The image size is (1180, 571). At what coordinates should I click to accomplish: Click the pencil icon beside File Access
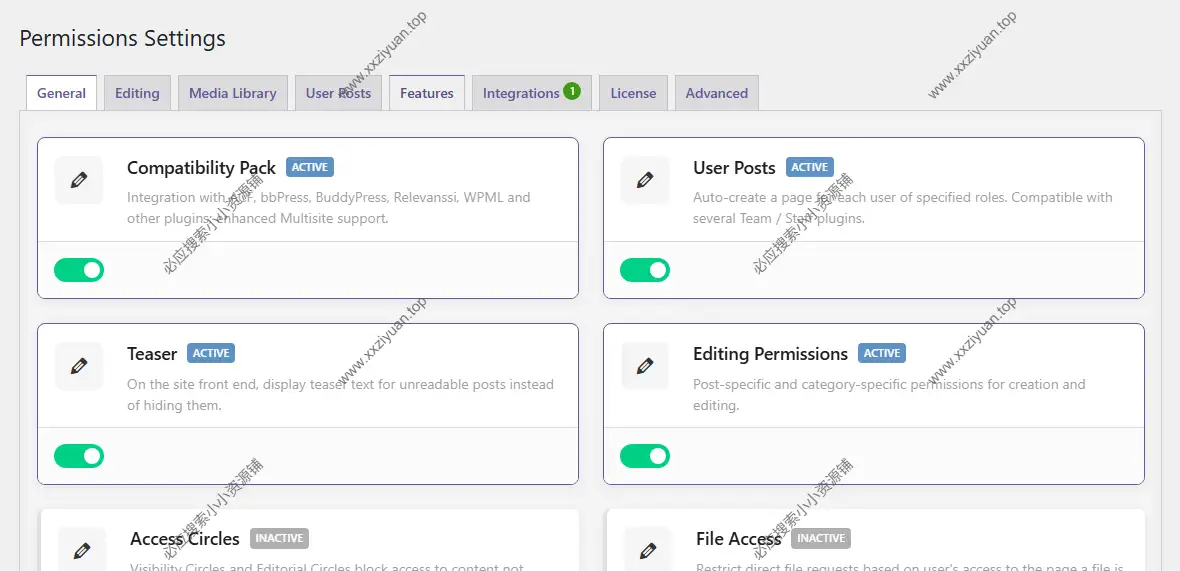pyautogui.click(x=648, y=551)
